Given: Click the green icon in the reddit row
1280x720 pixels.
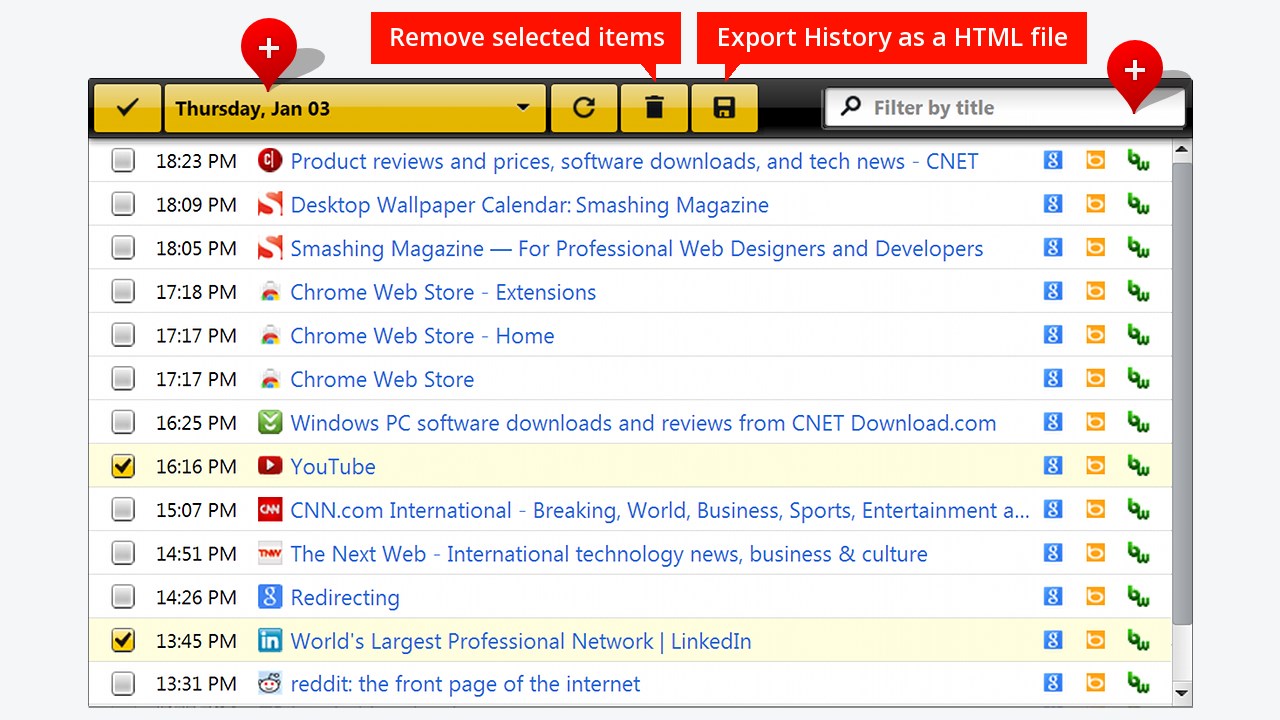Looking at the screenshot, I should point(1138,683).
